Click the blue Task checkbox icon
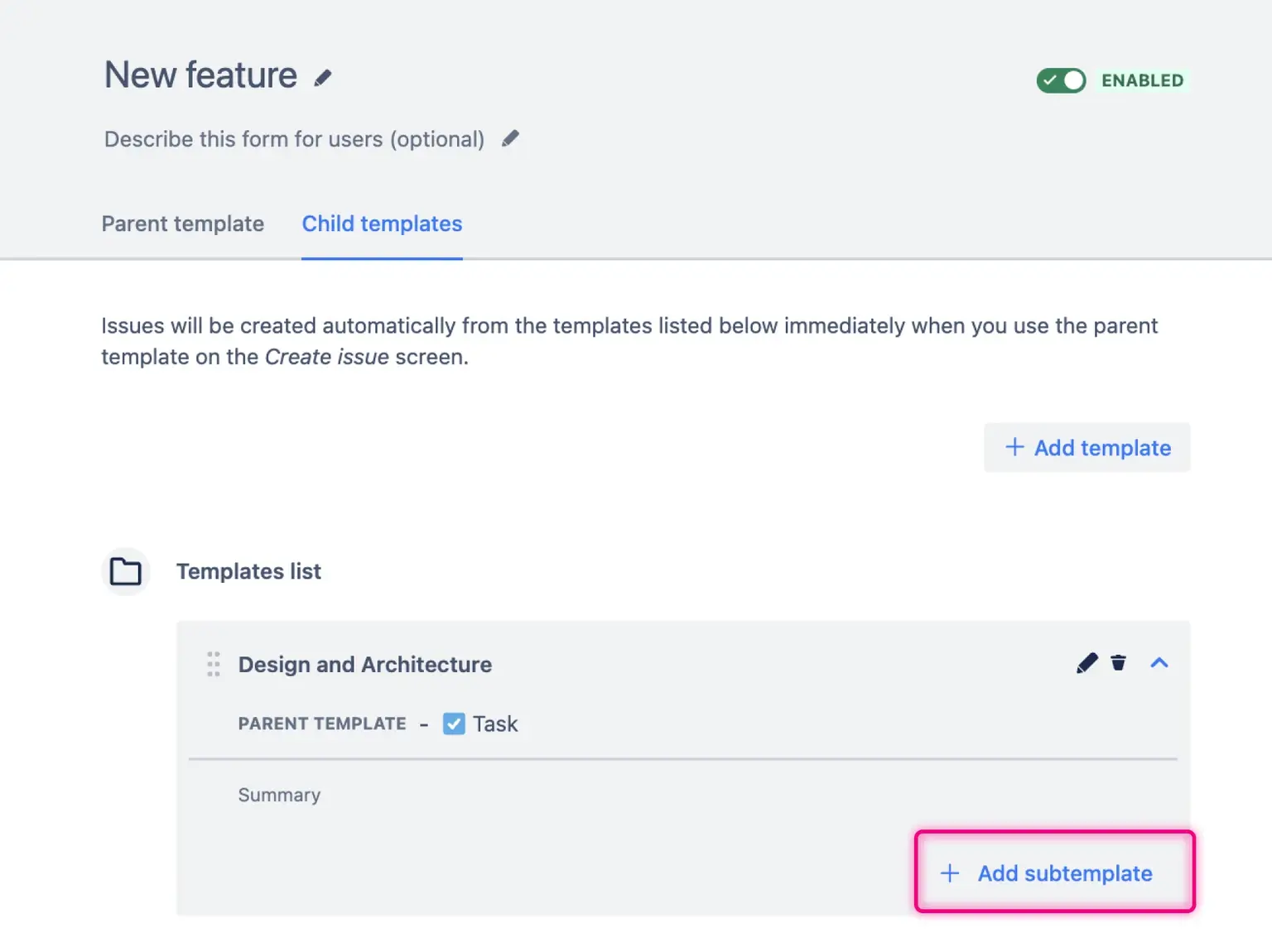The width and height of the screenshot is (1272, 952). (x=454, y=724)
